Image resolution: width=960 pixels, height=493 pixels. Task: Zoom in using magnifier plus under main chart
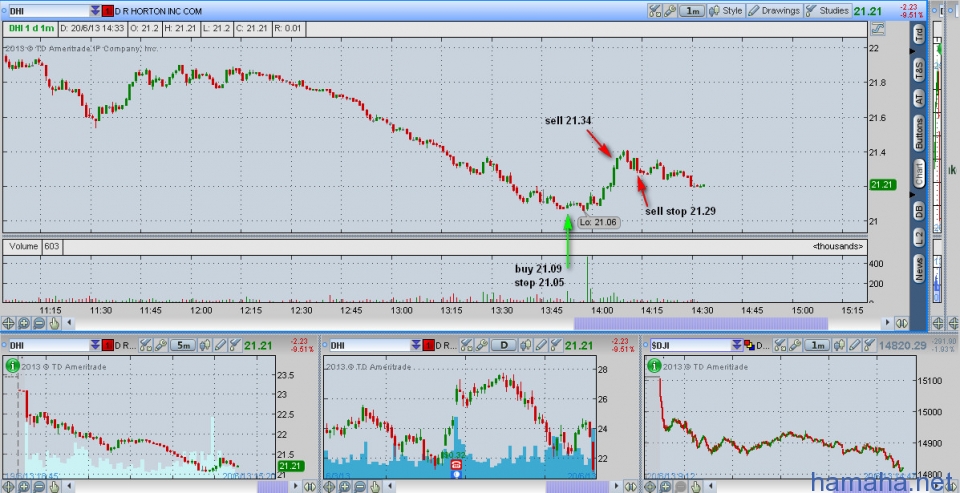point(24,323)
